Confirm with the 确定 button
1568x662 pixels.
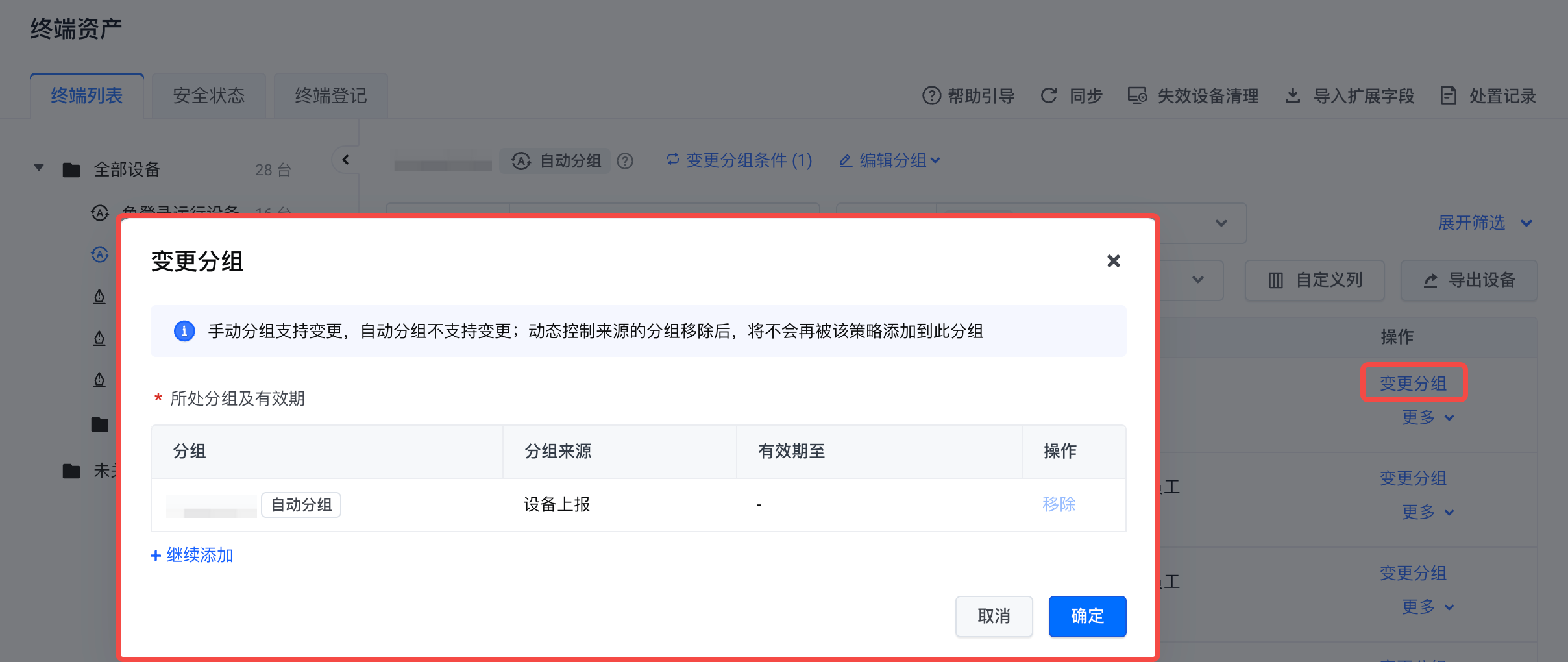[1088, 616]
